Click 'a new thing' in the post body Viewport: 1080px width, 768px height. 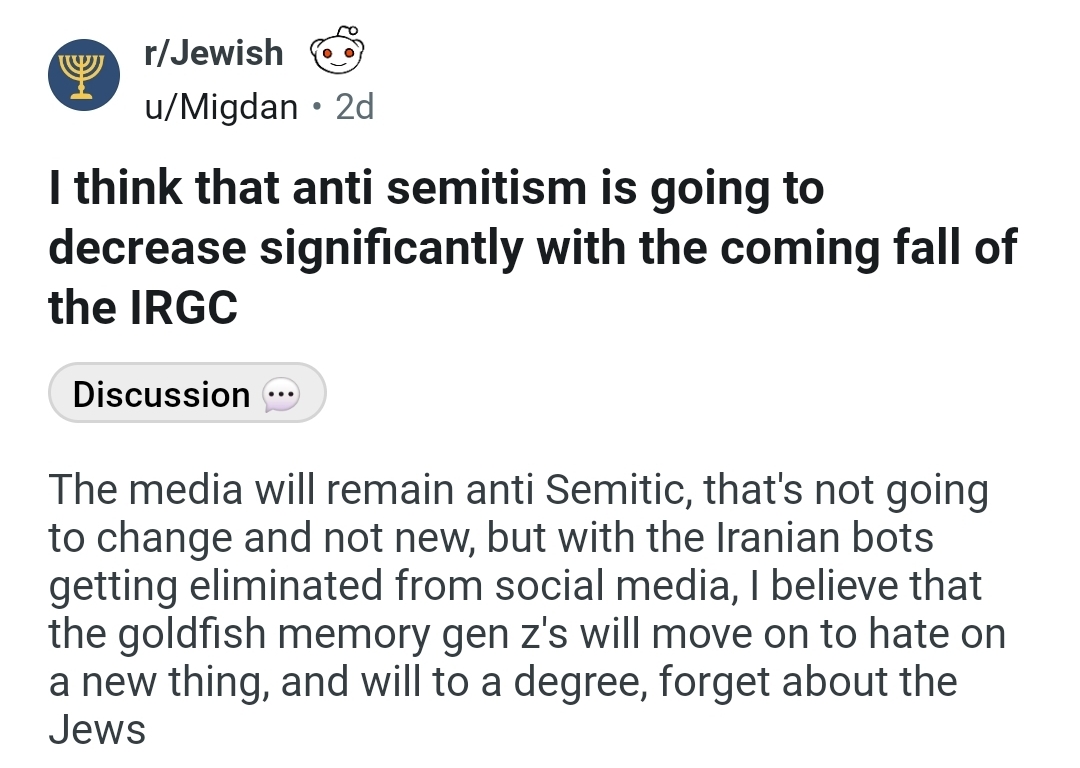click(x=158, y=683)
